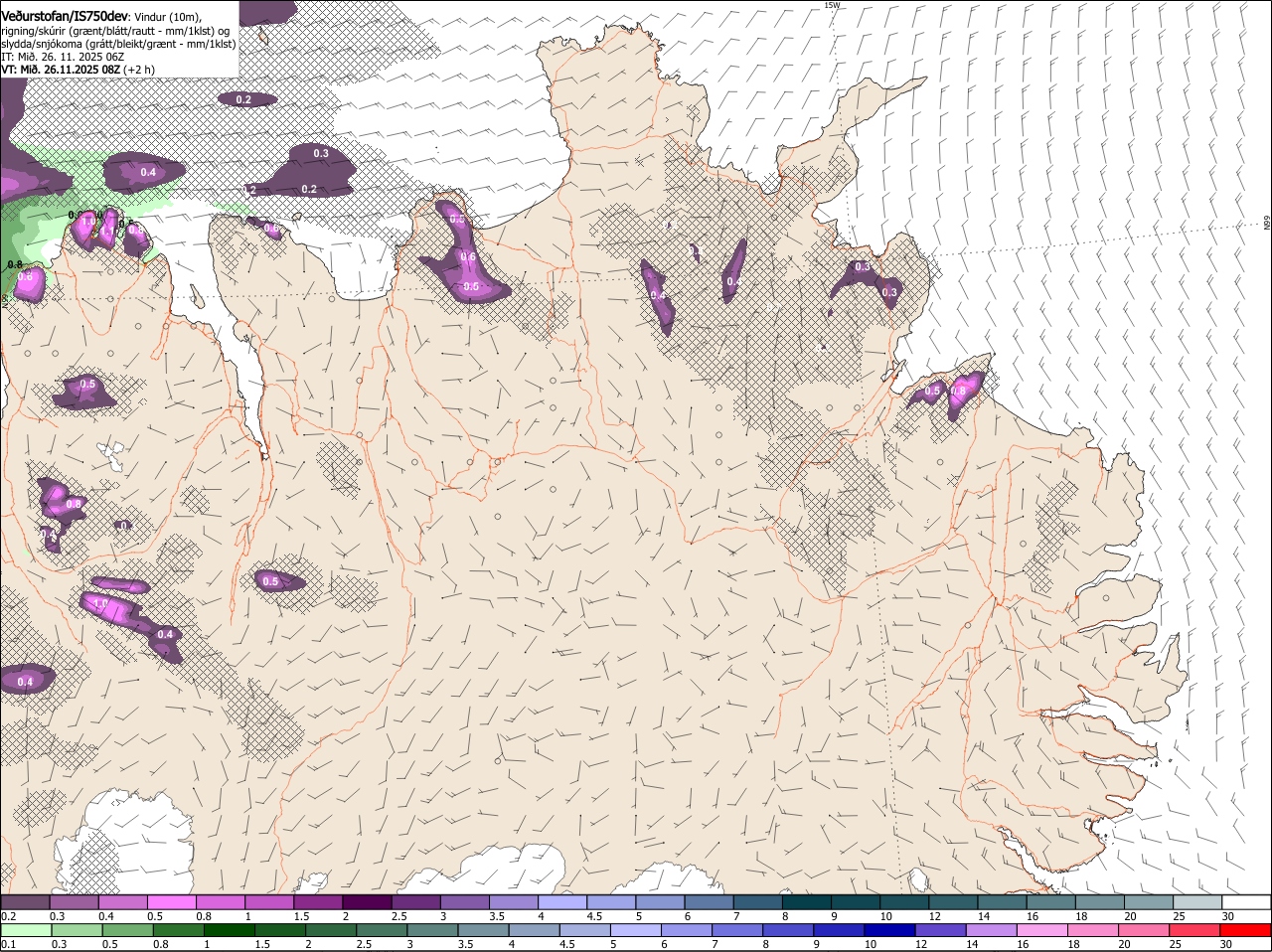The height and width of the screenshot is (952, 1272).
Task: Select the light purple 14–16 swatch in the rain legend
Action: pyautogui.click(x=993, y=929)
